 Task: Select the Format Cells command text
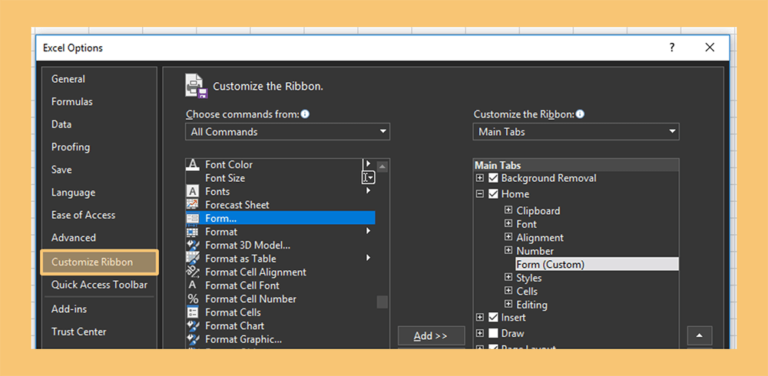(233, 312)
